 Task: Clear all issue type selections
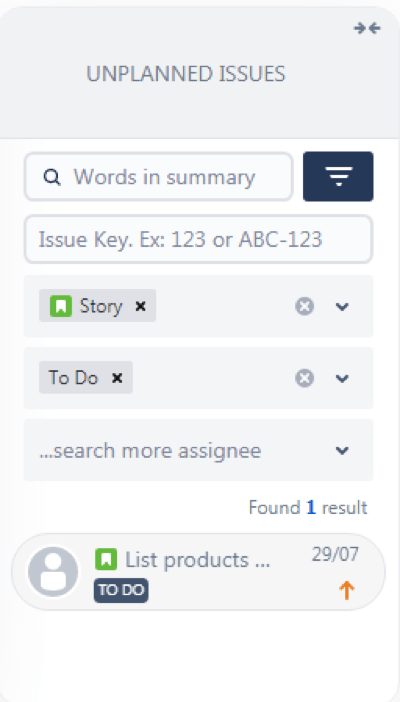coord(305,306)
